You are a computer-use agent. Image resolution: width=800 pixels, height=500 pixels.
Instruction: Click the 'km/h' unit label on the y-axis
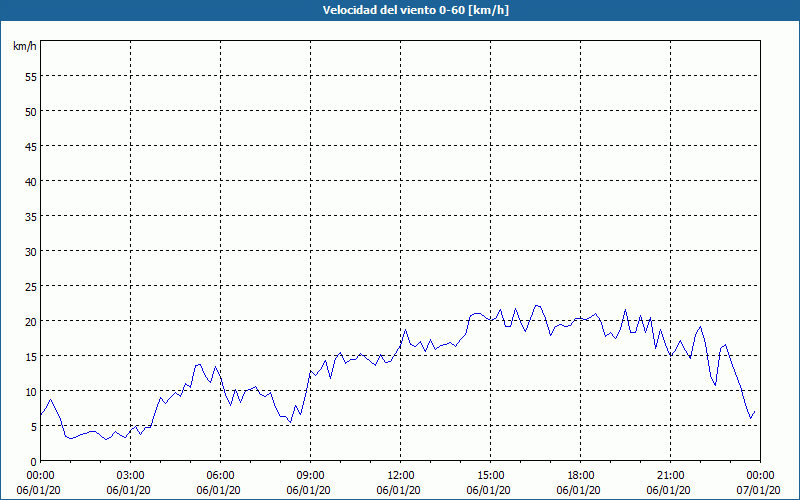pyautogui.click(x=25, y=46)
